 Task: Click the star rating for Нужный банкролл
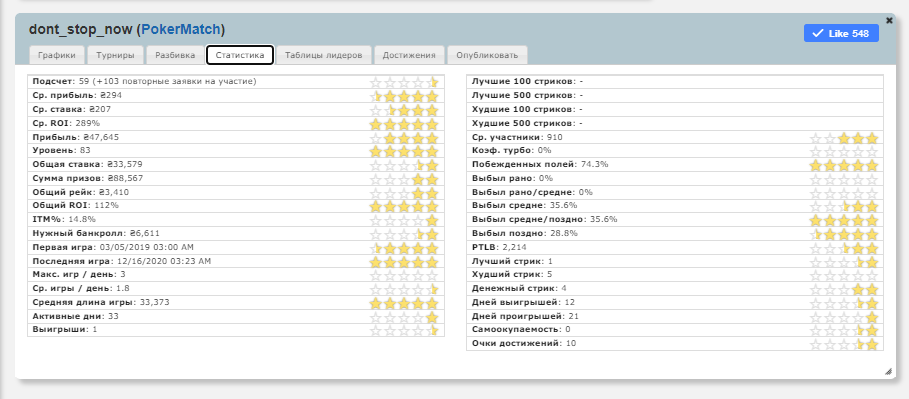[x=404, y=234]
